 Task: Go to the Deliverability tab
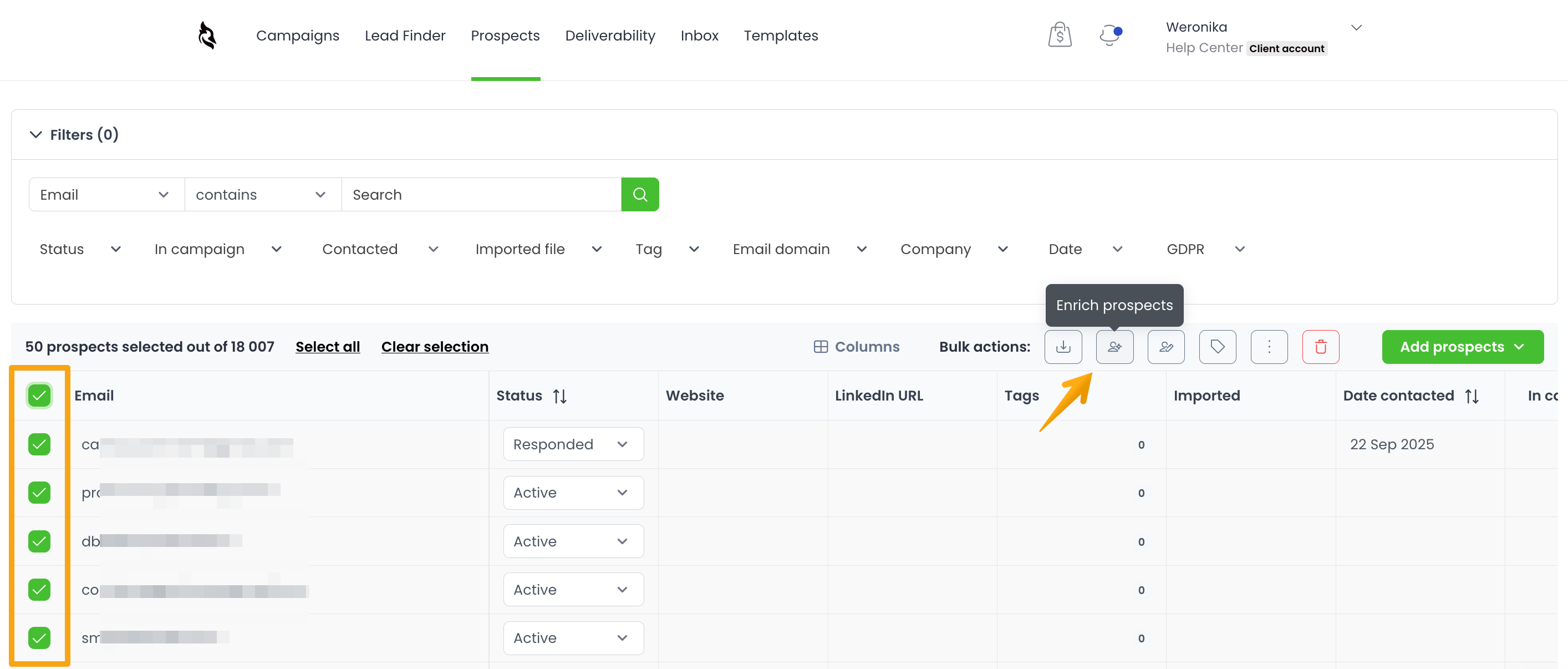coord(610,36)
